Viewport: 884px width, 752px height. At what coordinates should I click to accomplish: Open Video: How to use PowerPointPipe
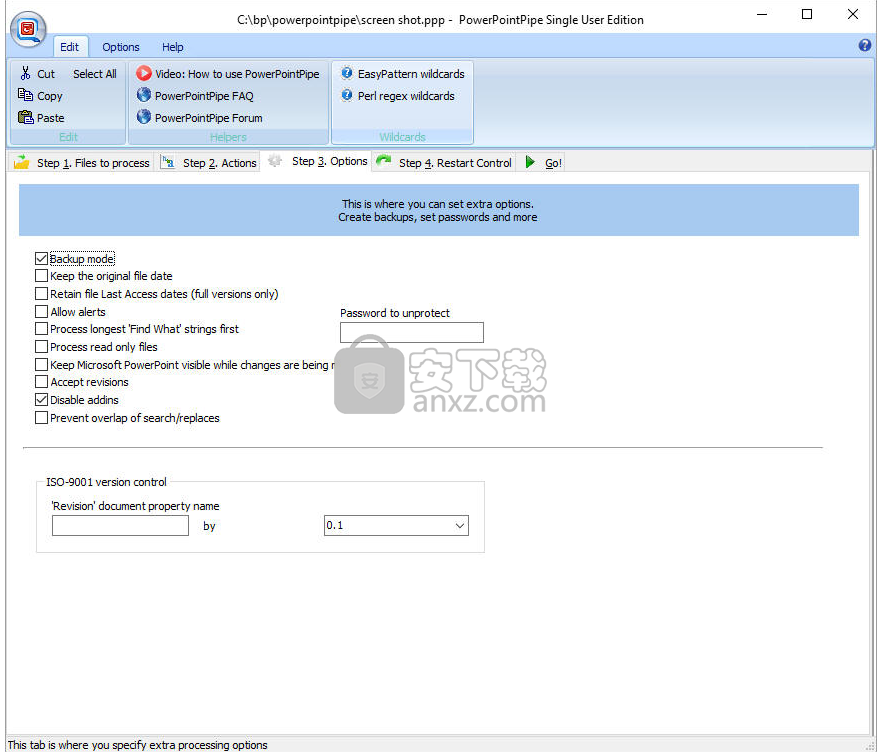(x=237, y=74)
